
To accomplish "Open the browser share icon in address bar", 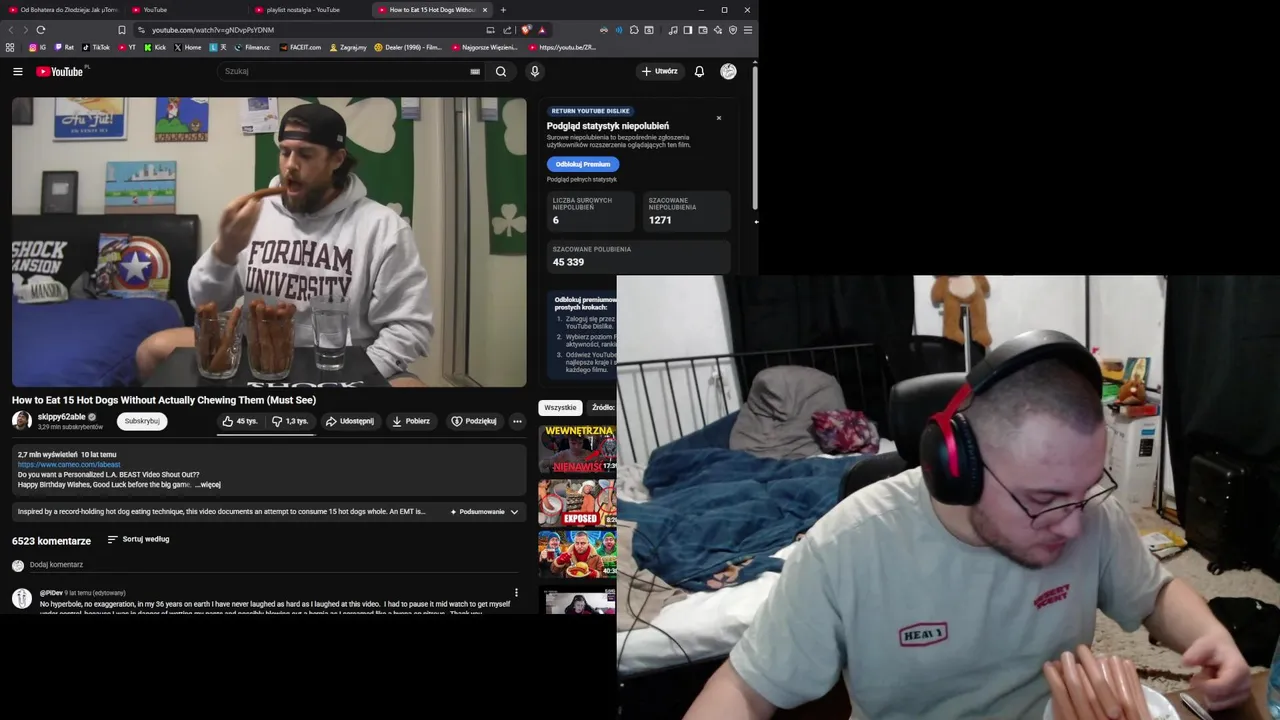I will [507, 30].
